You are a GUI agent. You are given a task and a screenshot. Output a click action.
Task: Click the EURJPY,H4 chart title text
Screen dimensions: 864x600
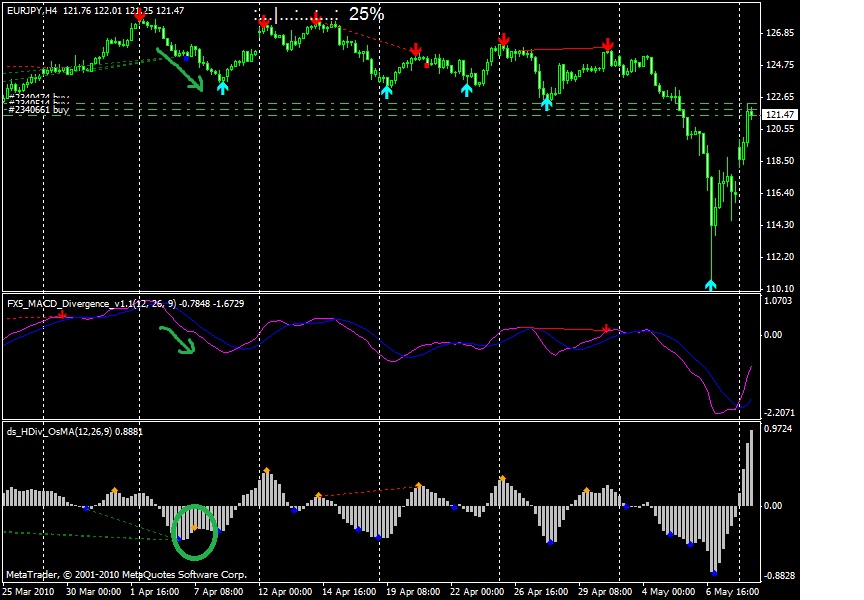coord(32,10)
